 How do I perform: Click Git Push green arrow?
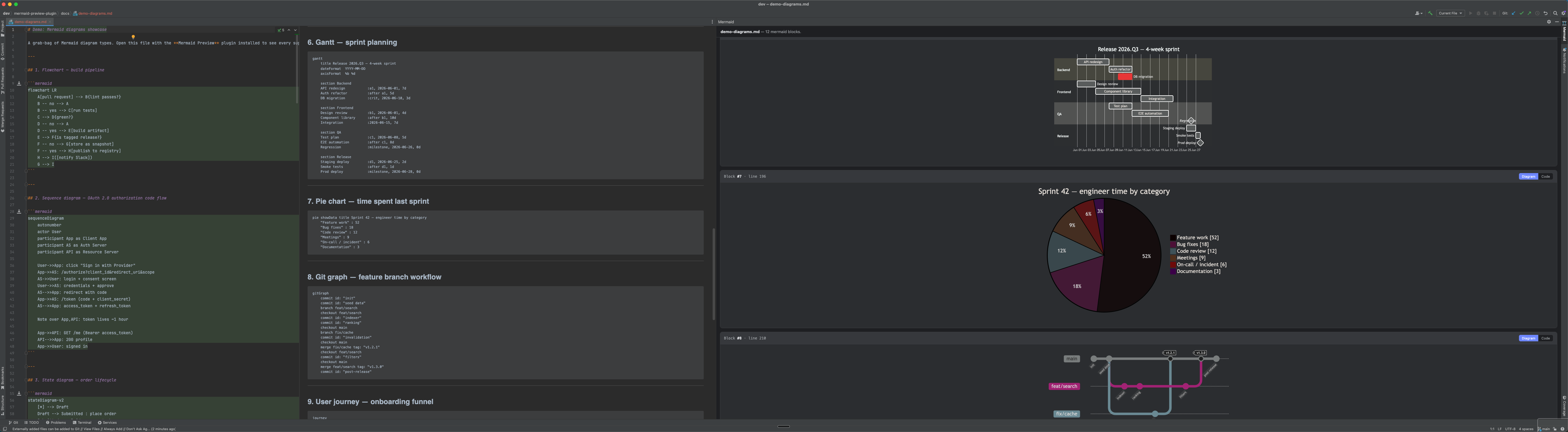tap(1530, 13)
